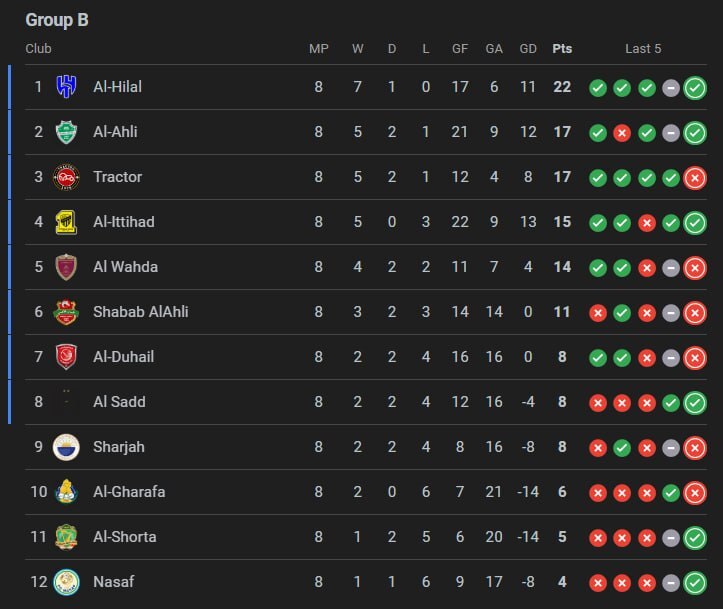The height and width of the screenshot is (609, 723).
Task: Click the Nasaf club logo
Action: [66, 582]
